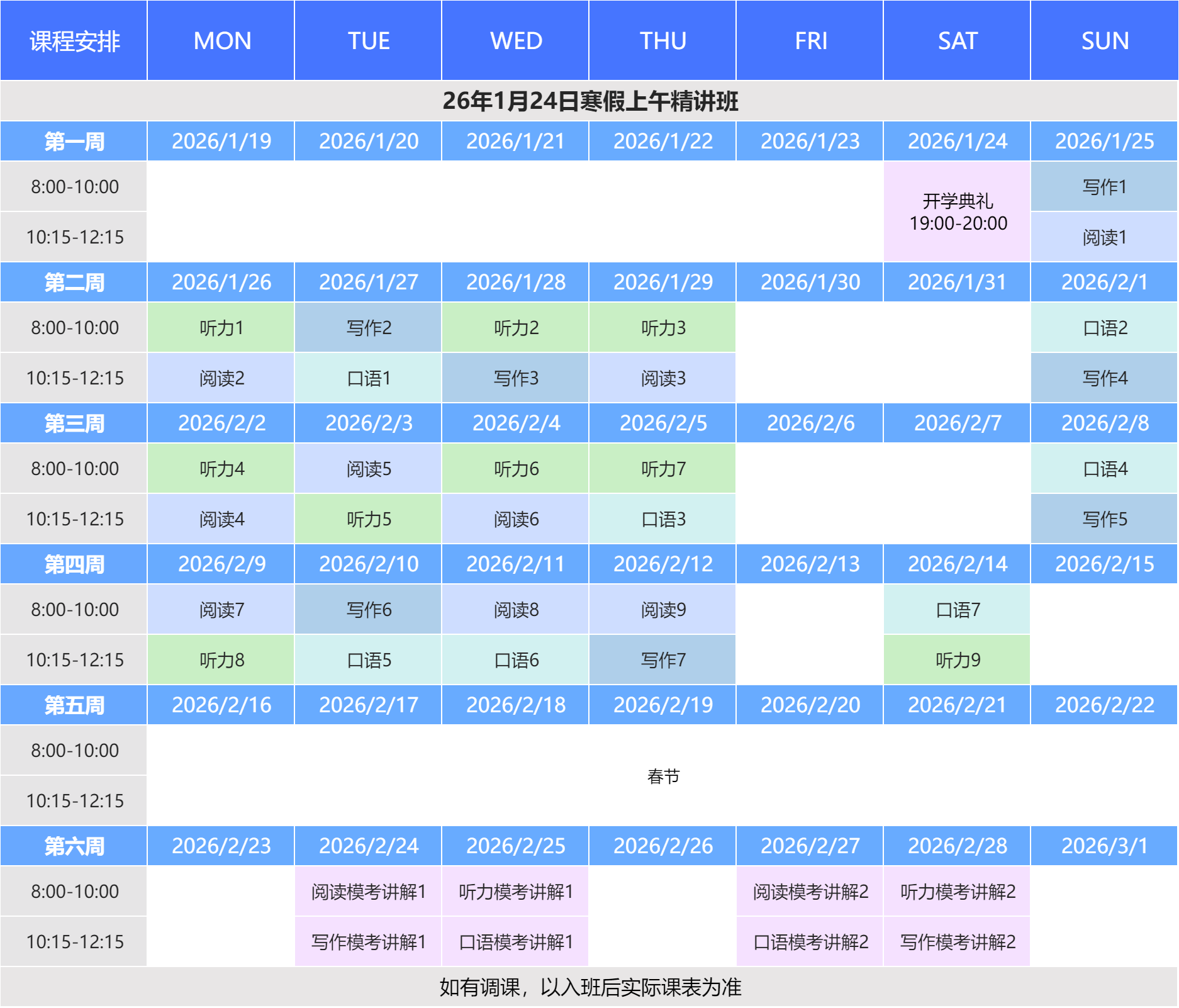The image size is (1179, 1008).
Task: Click the SUN column header
Action: [1104, 41]
